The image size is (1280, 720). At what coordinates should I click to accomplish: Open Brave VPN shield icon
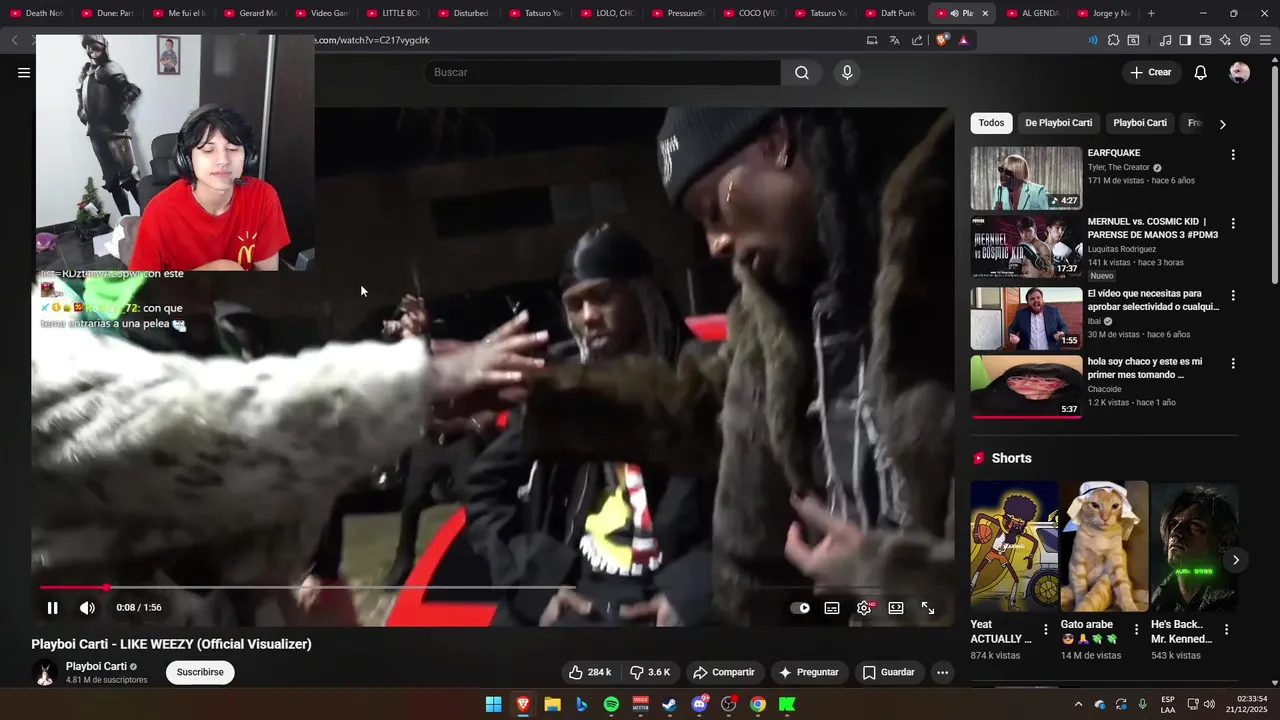1245,40
